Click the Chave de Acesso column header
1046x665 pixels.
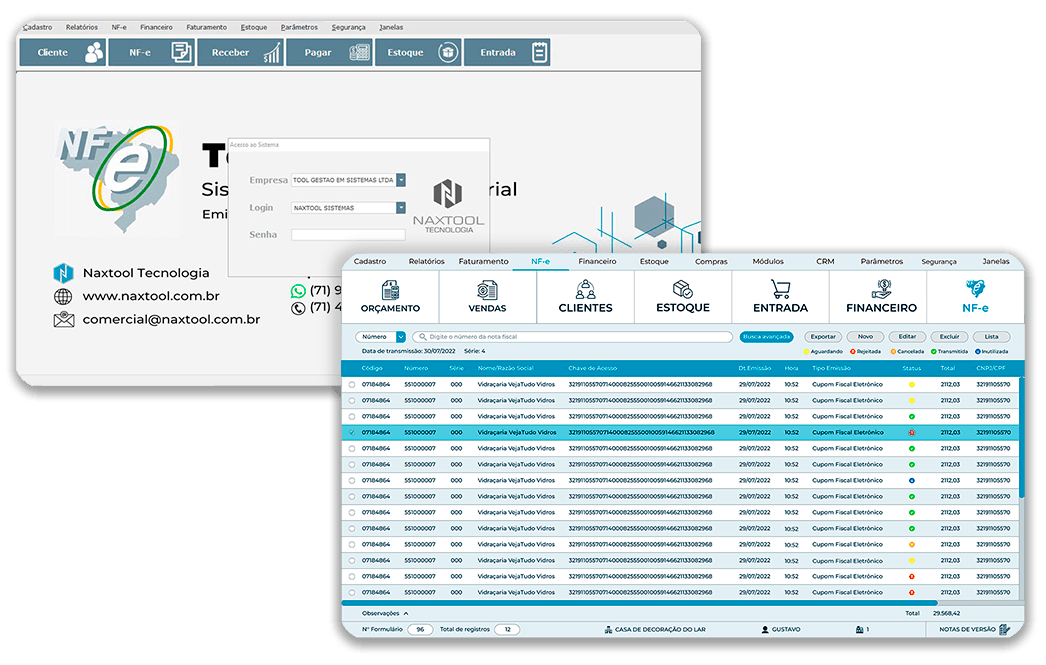click(592, 368)
